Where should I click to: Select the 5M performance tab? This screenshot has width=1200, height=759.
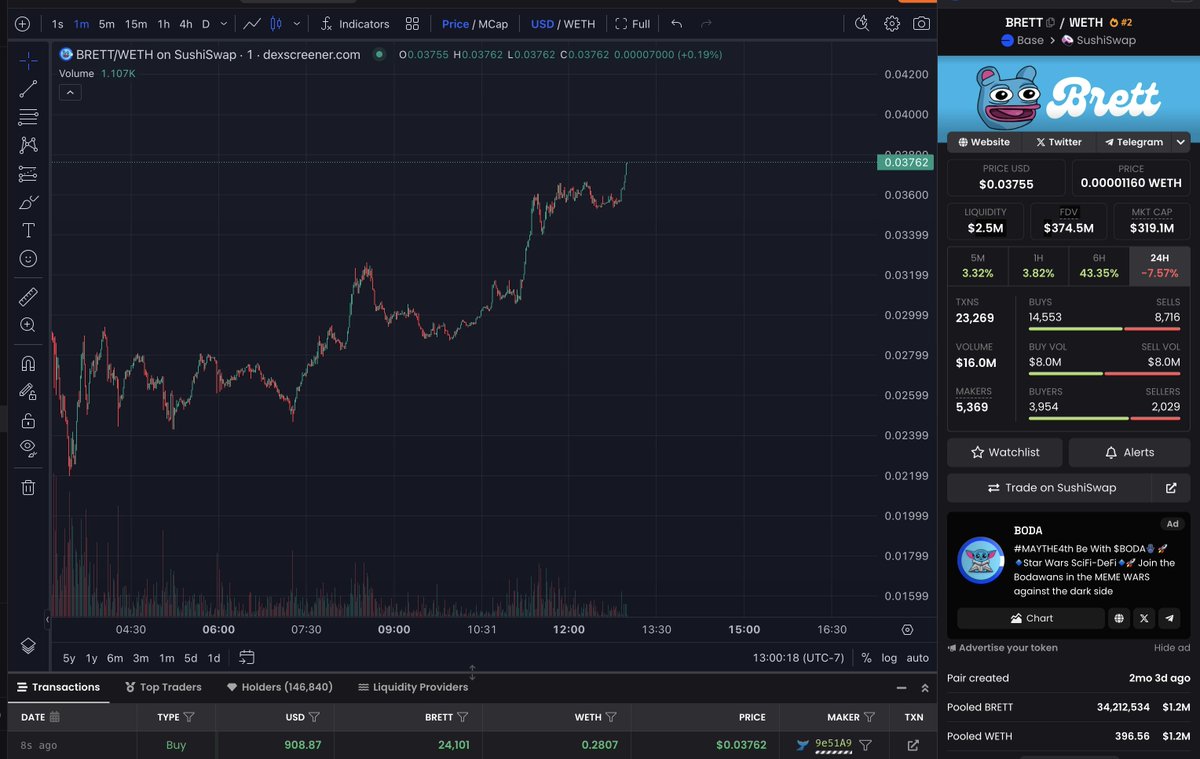point(977,265)
